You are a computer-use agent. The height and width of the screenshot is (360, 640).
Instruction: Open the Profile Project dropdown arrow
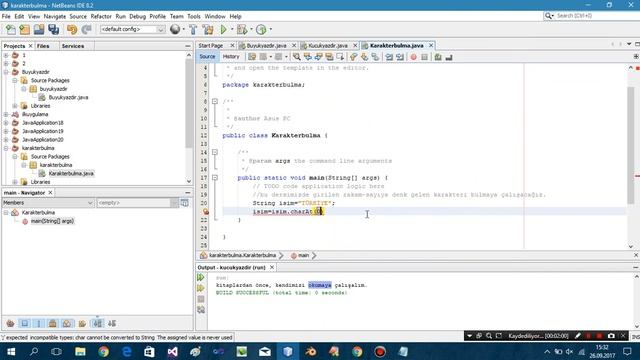point(271,29)
